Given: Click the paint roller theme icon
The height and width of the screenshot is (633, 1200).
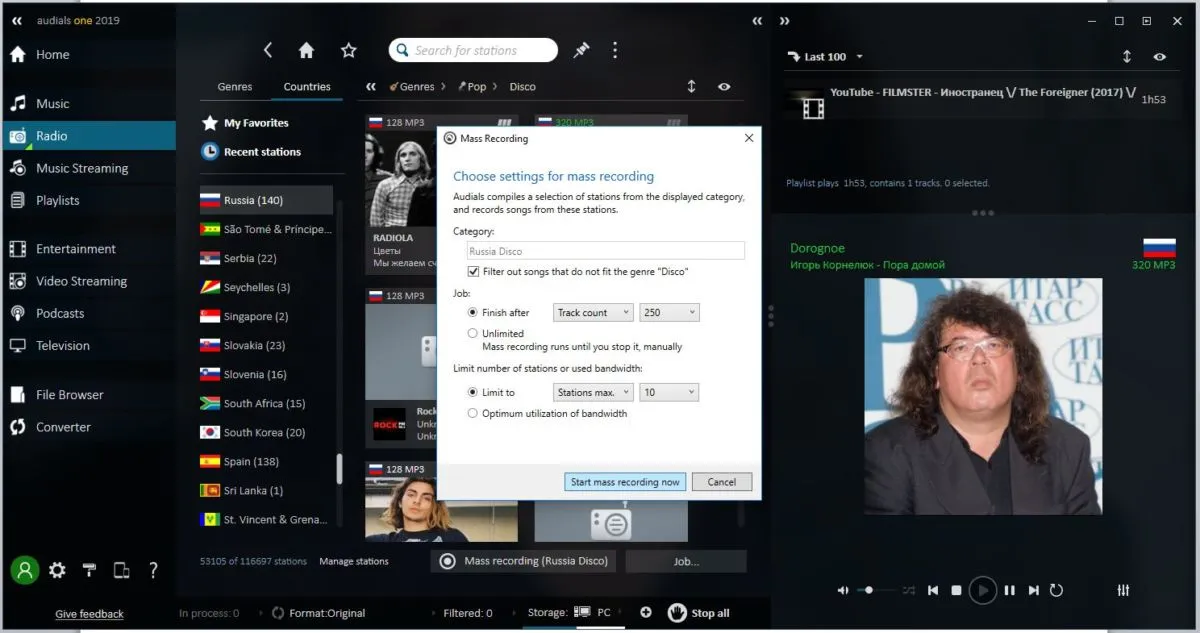Looking at the screenshot, I should tap(89, 571).
